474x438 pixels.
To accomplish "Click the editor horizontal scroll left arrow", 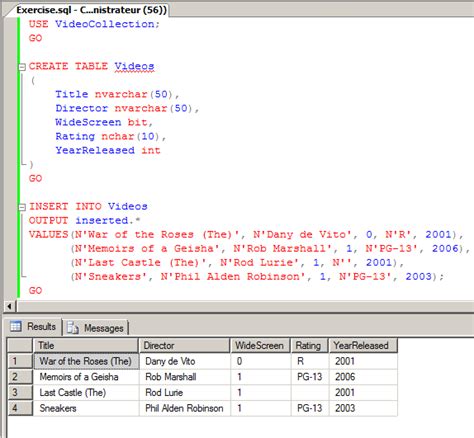I will click(9, 306).
